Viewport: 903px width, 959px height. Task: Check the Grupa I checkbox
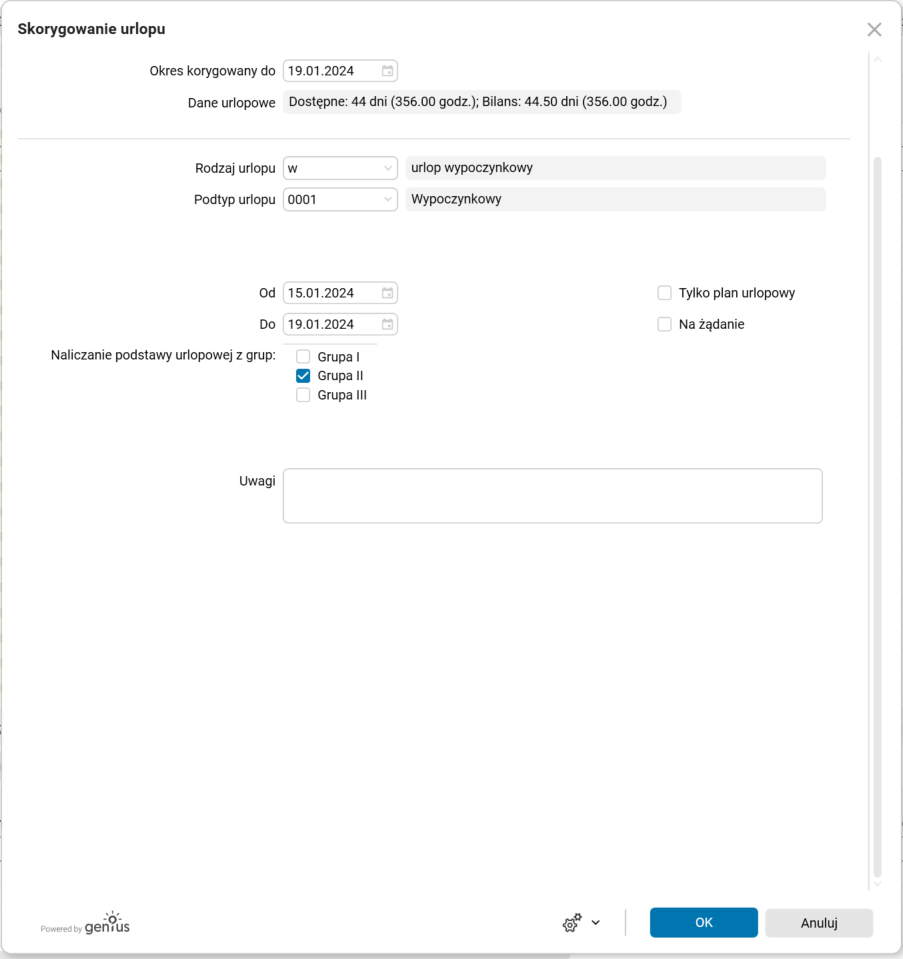pos(303,356)
